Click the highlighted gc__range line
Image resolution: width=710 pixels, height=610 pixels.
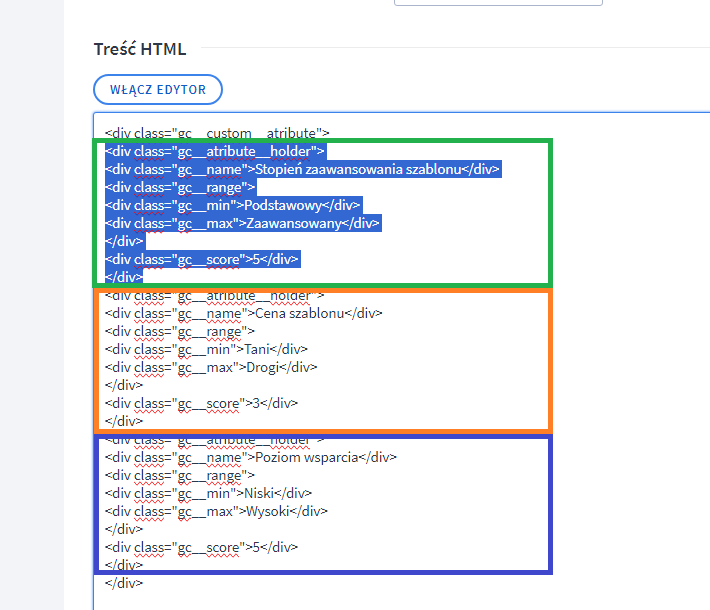pyautogui.click(x=180, y=187)
